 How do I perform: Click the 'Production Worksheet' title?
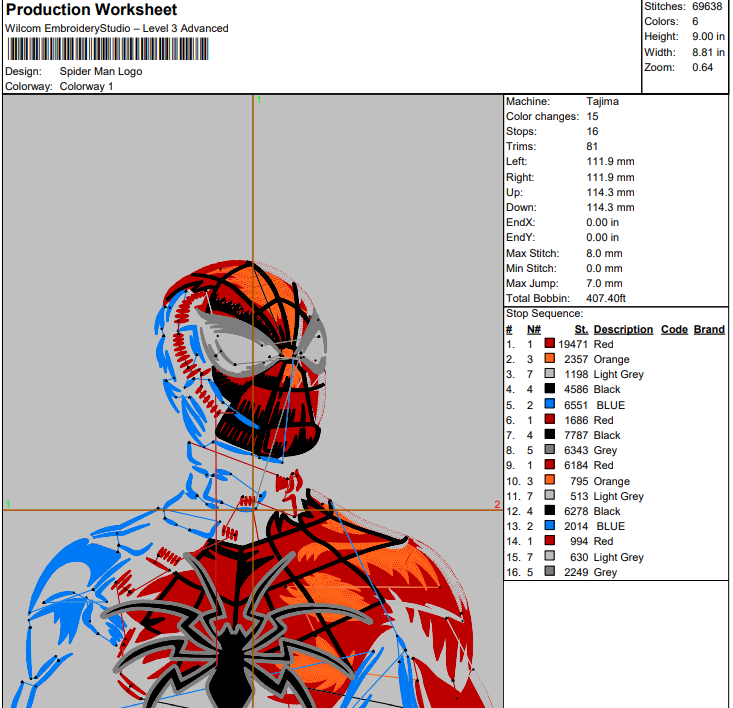coord(92,9)
